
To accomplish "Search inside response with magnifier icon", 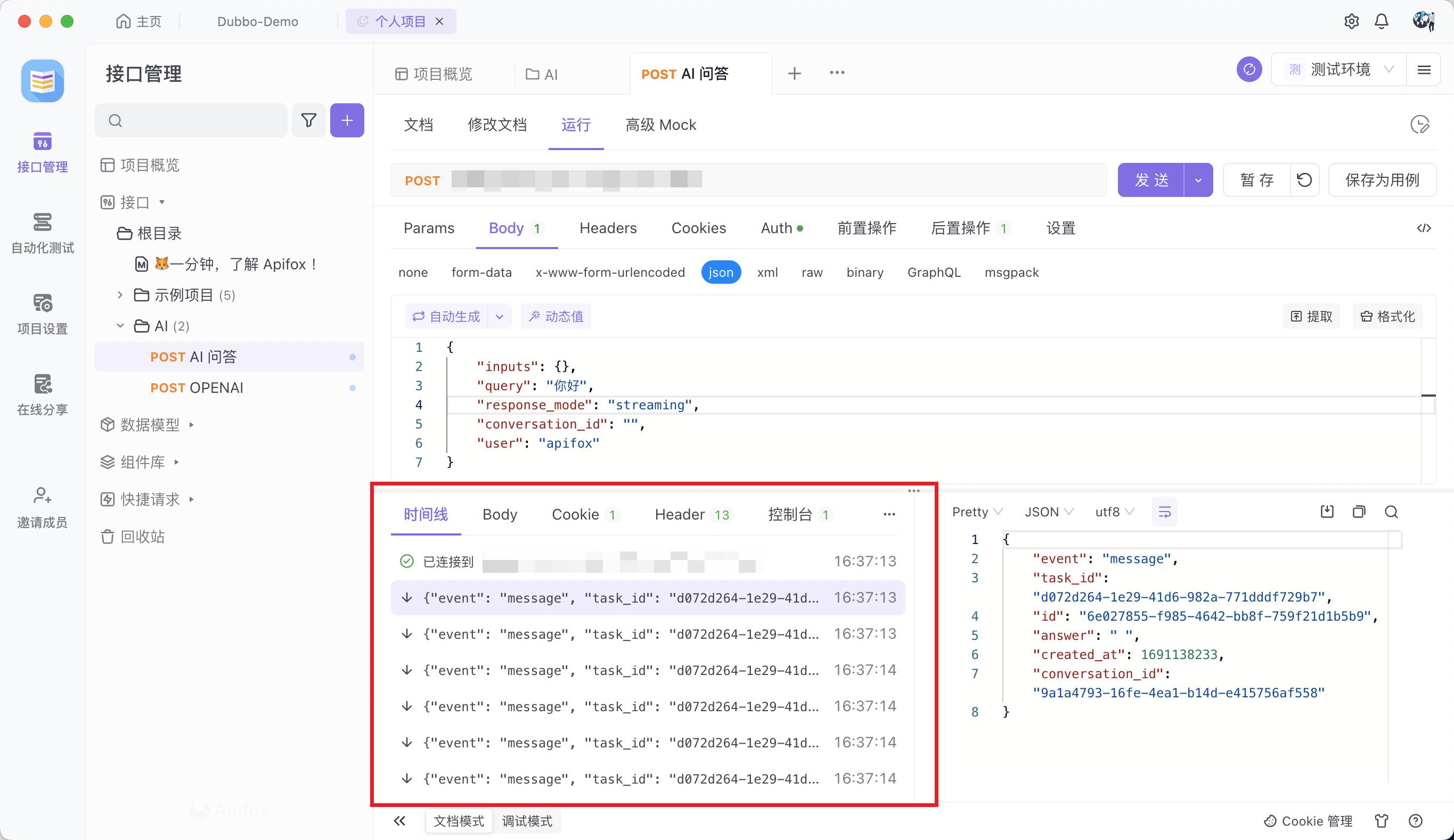I will click(x=1391, y=512).
